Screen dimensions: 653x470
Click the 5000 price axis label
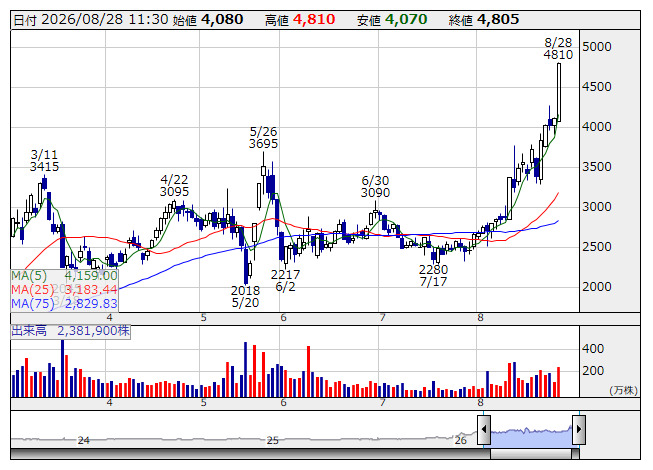coord(597,47)
